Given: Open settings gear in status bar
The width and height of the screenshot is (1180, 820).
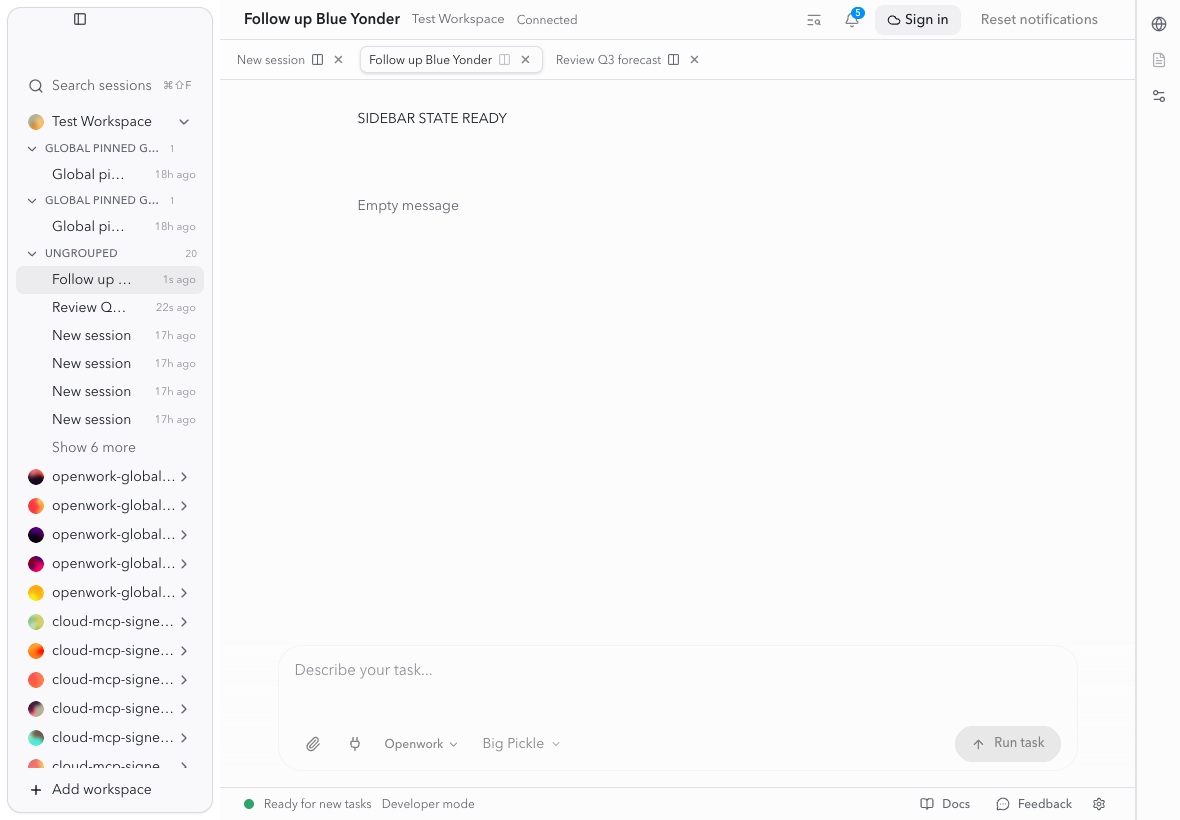Looking at the screenshot, I should [1099, 804].
